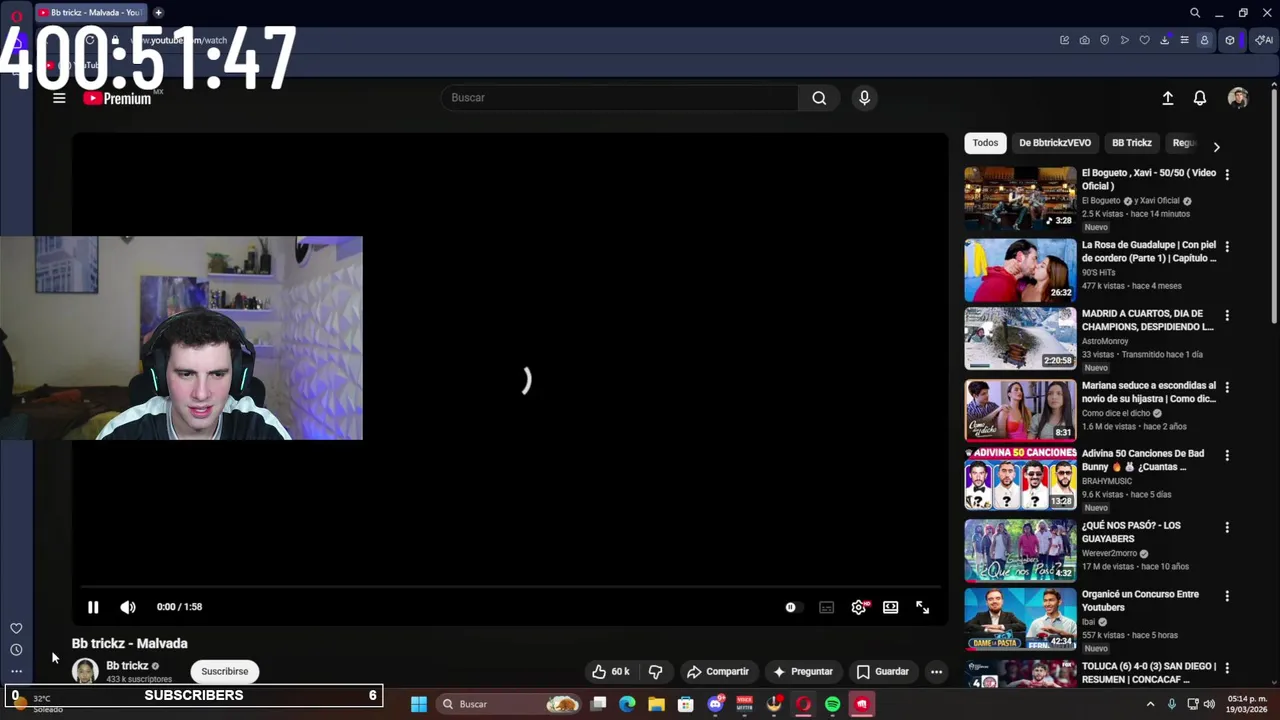Click the Preguntar ask button
Screen dimensions: 1280x720
click(x=803, y=672)
